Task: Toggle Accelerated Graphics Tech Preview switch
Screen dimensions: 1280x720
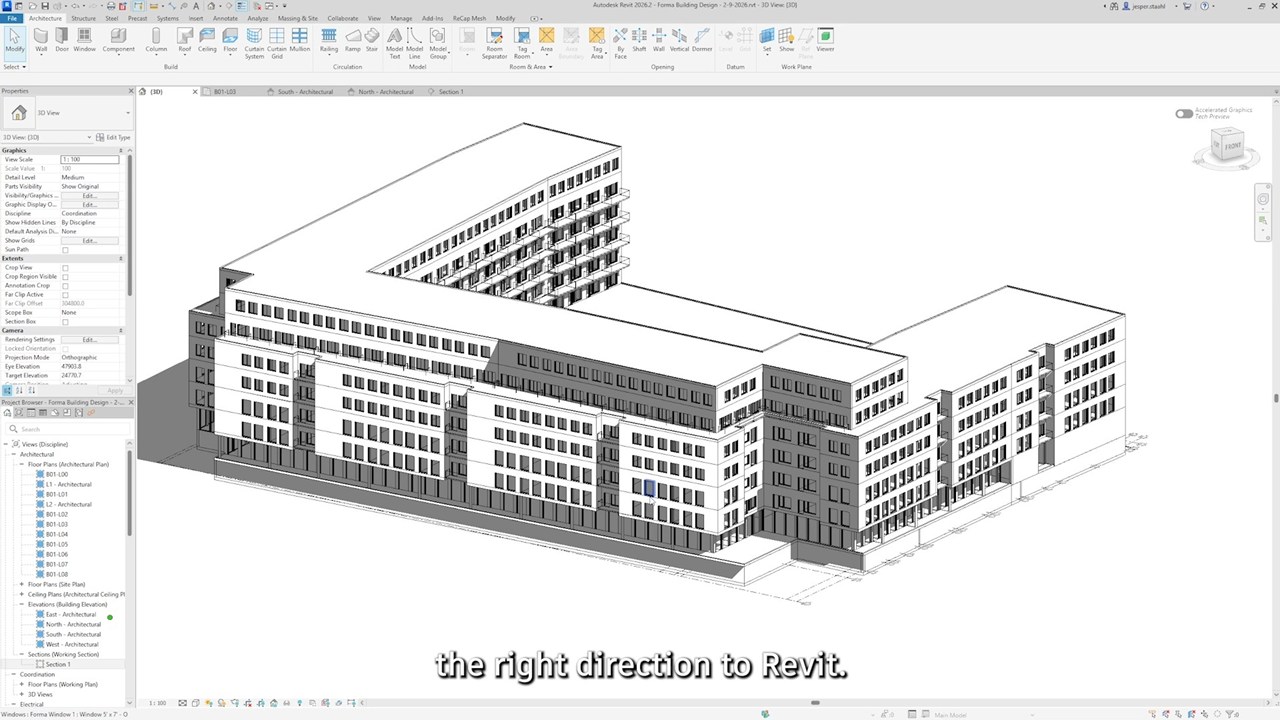Action: (x=1184, y=113)
